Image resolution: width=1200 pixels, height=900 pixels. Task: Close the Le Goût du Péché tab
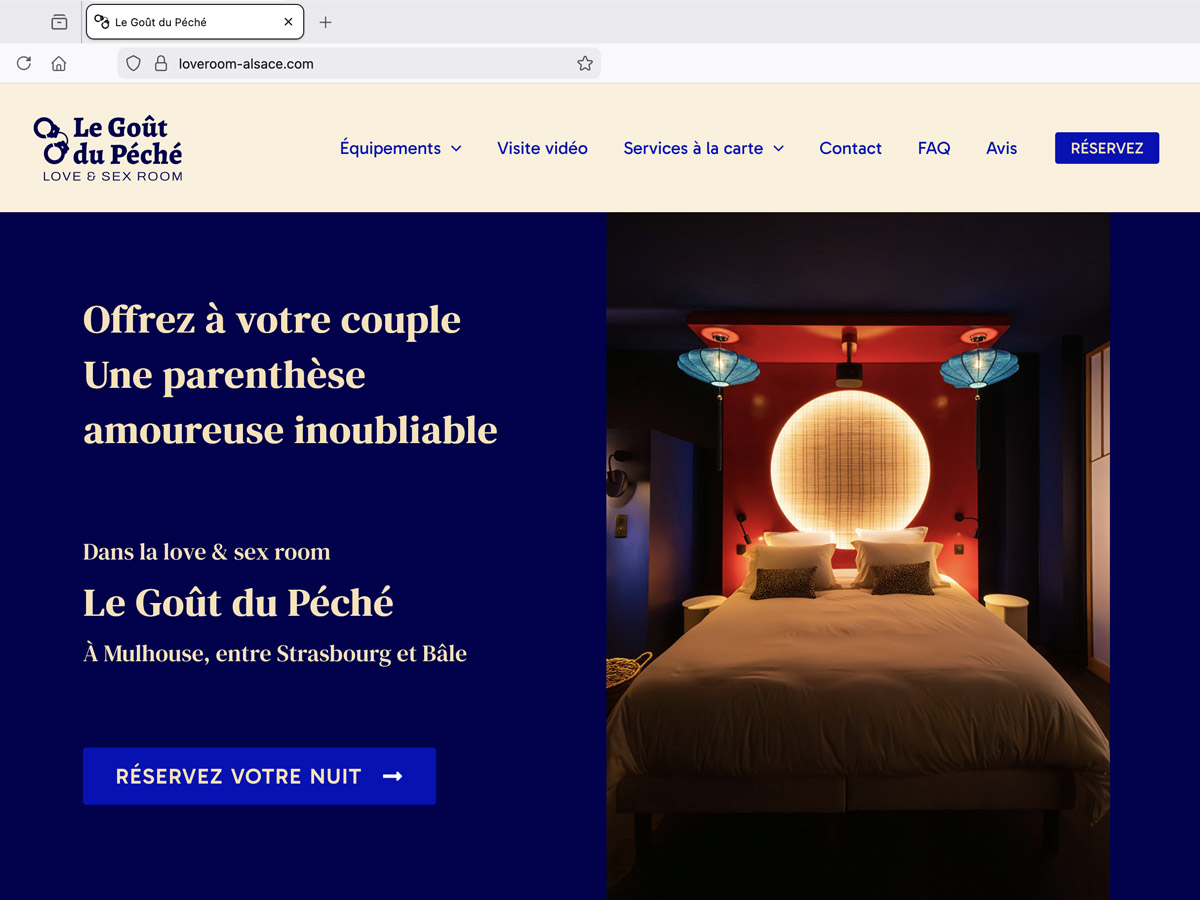(x=288, y=22)
